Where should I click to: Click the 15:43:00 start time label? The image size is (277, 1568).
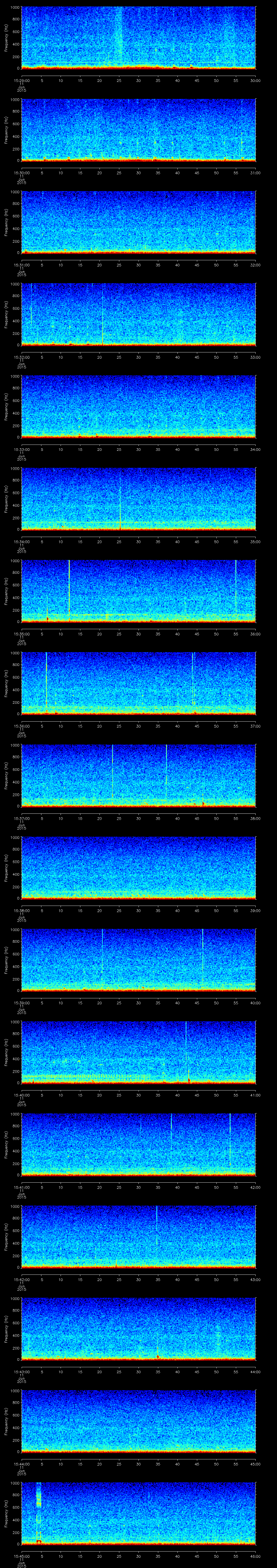[x=21, y=1372]
